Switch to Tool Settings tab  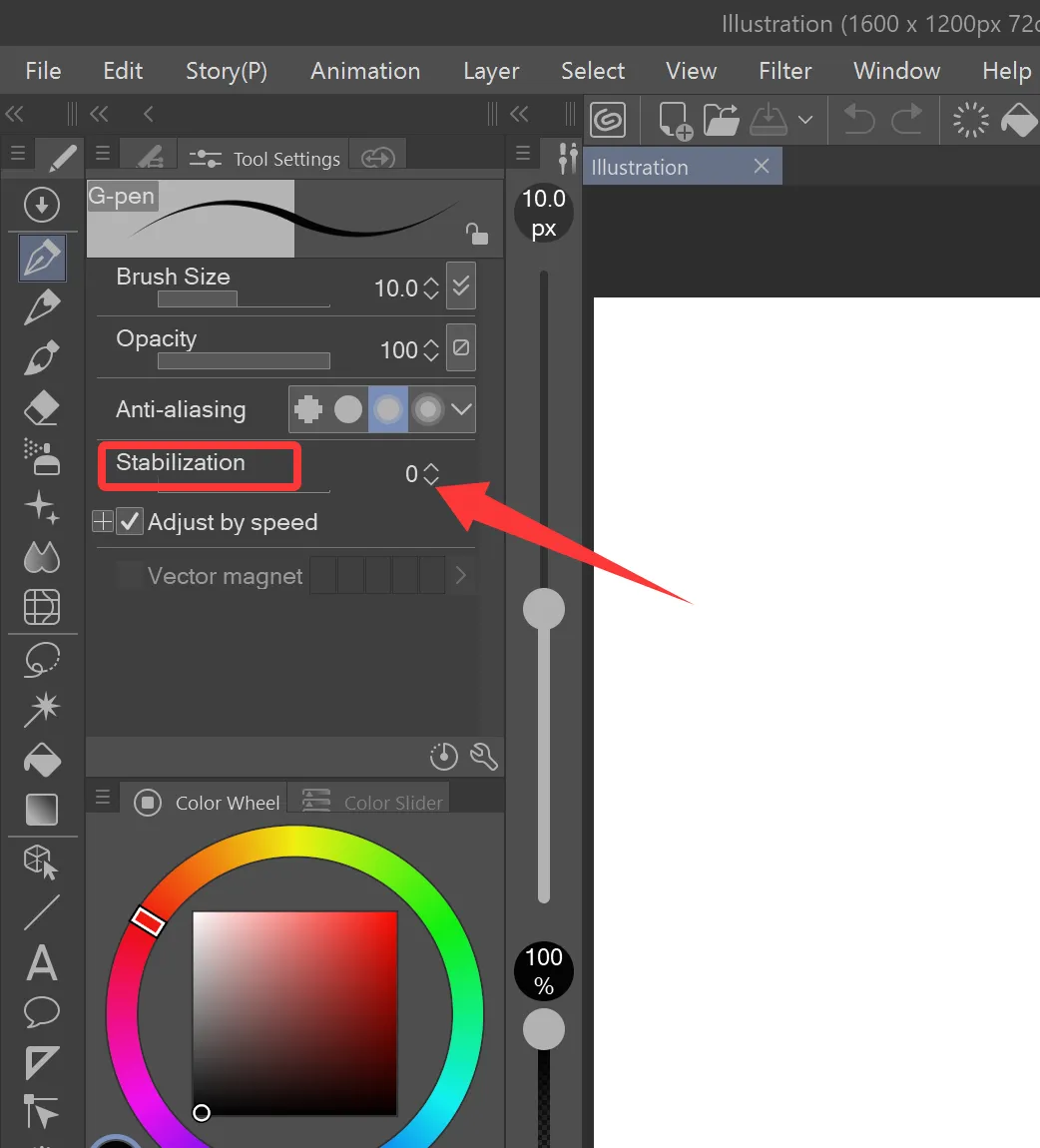[x=263, y=156]
